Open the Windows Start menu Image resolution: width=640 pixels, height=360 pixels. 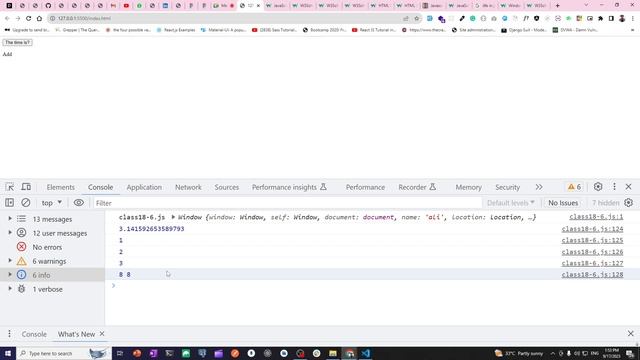8,353
